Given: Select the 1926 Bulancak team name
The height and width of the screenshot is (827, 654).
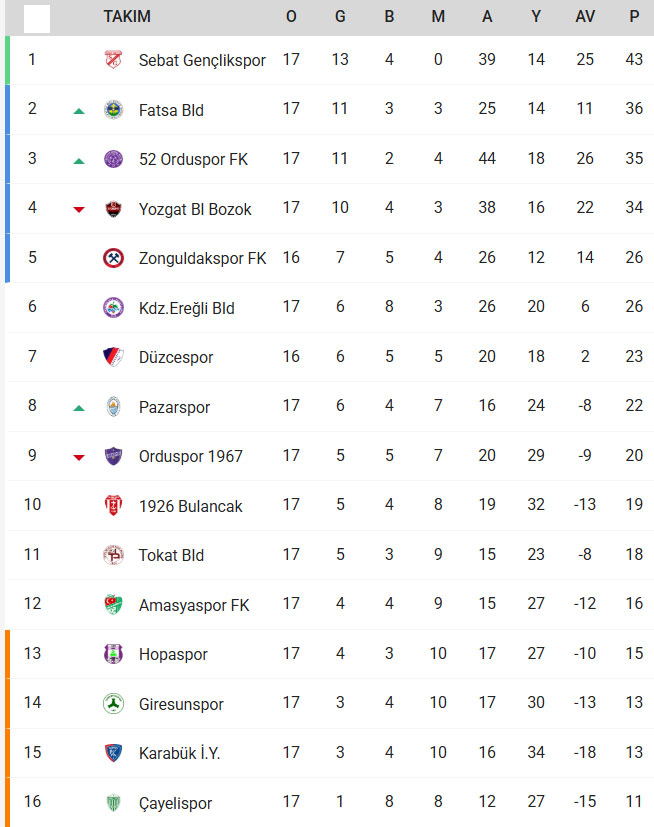Looking at the screenshot, I should tap(190, 506).
